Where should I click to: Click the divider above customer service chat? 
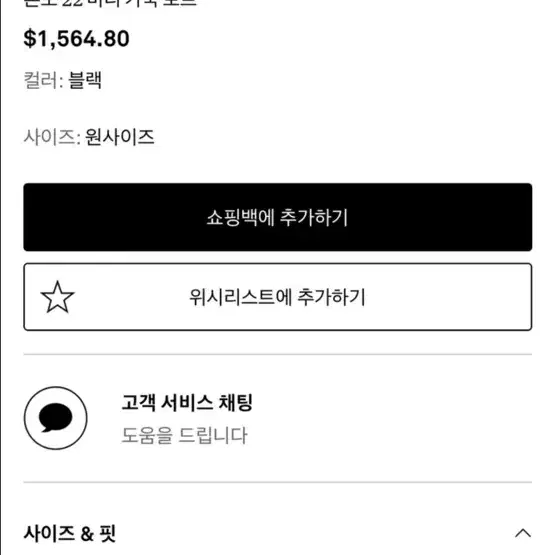point(278,354)
